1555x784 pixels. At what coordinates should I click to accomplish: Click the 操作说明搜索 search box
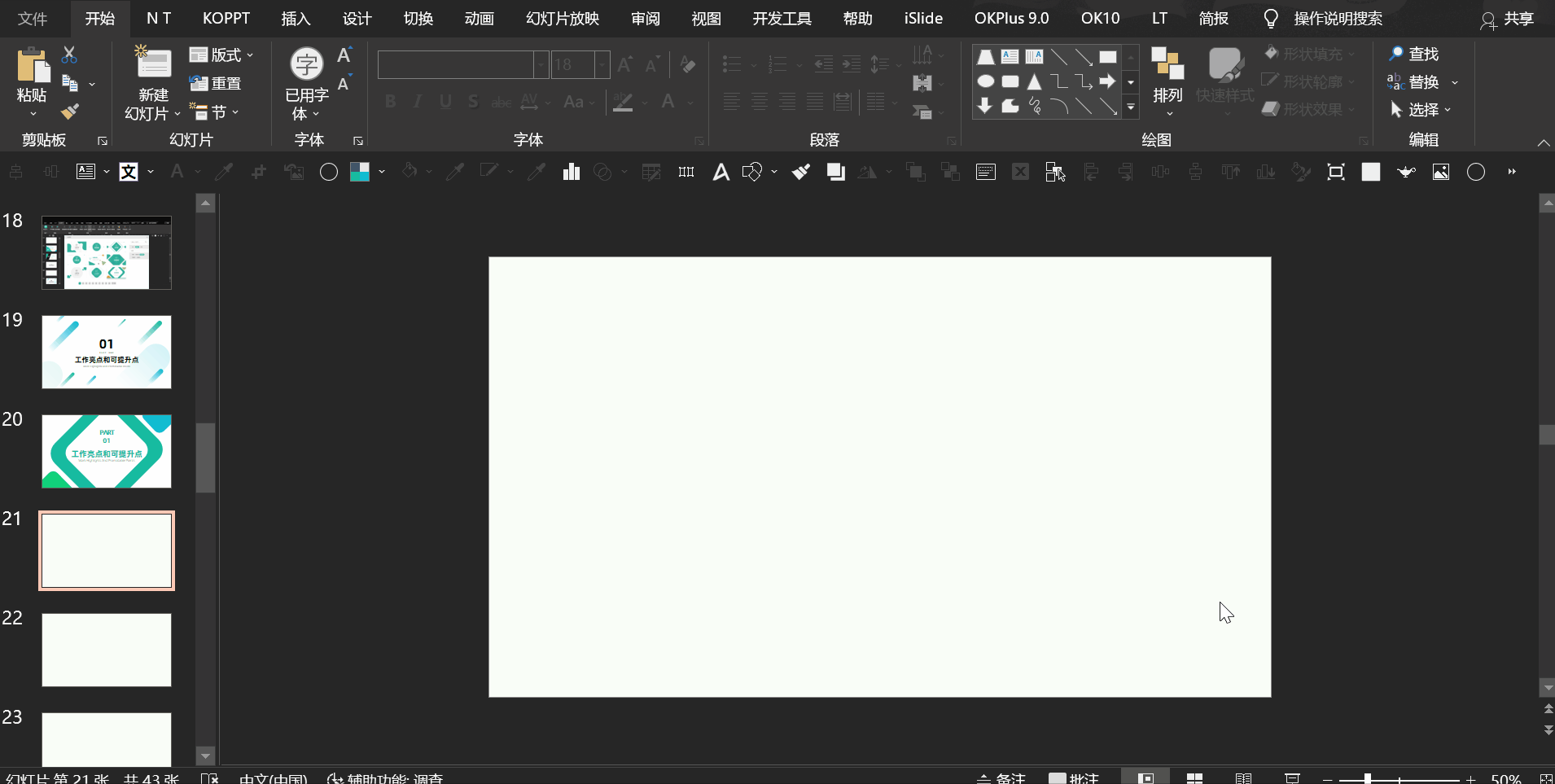click(1338, 18)
